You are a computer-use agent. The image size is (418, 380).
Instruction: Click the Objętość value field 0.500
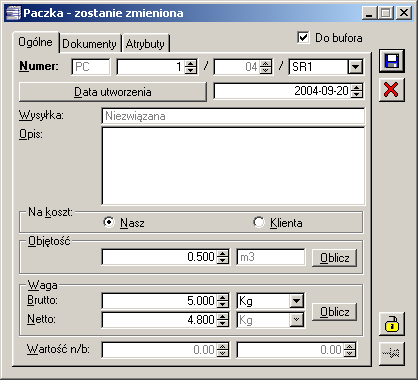coord(159,257)
